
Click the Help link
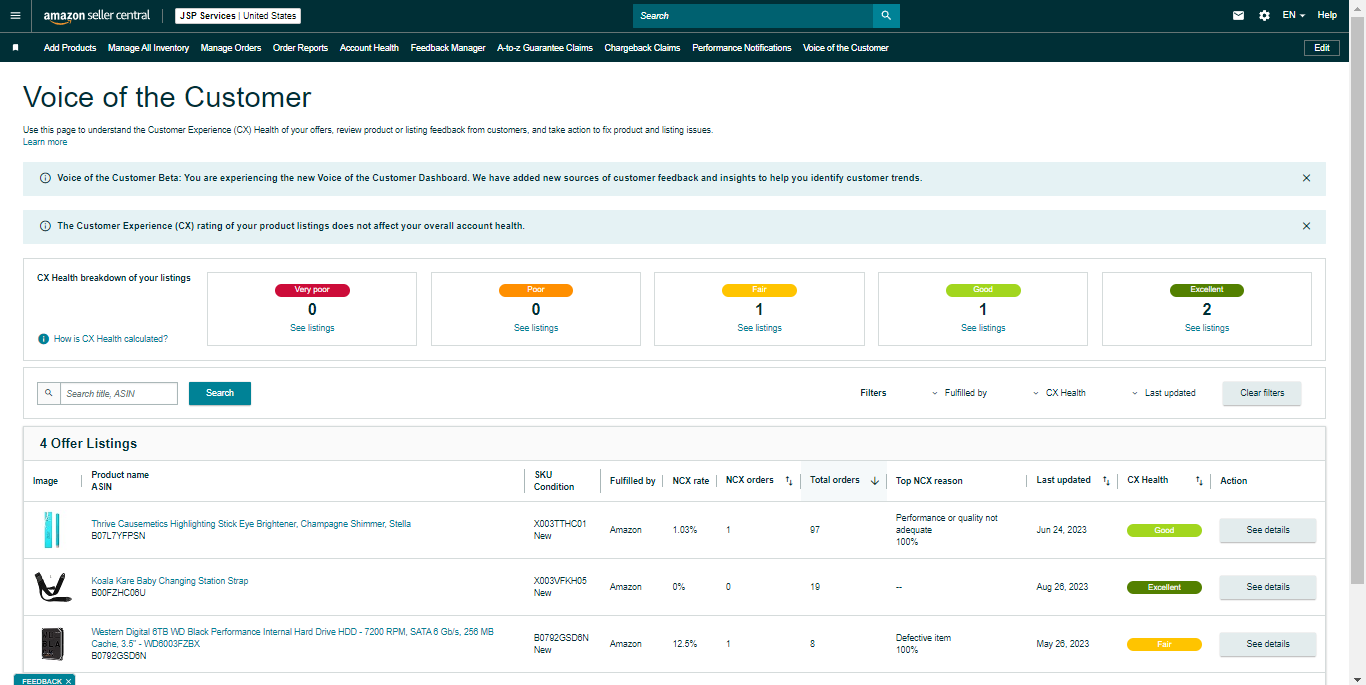[x=1327, y=15]
